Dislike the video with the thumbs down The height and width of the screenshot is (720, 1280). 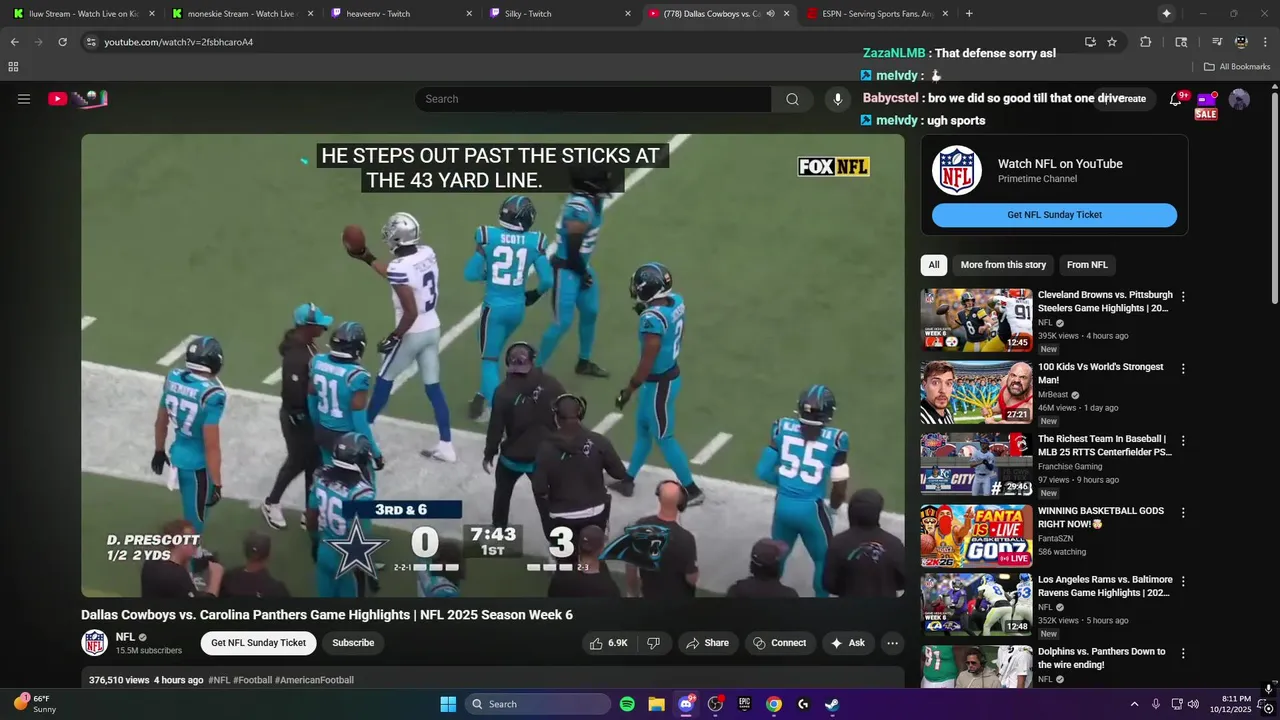click(653, 643)
